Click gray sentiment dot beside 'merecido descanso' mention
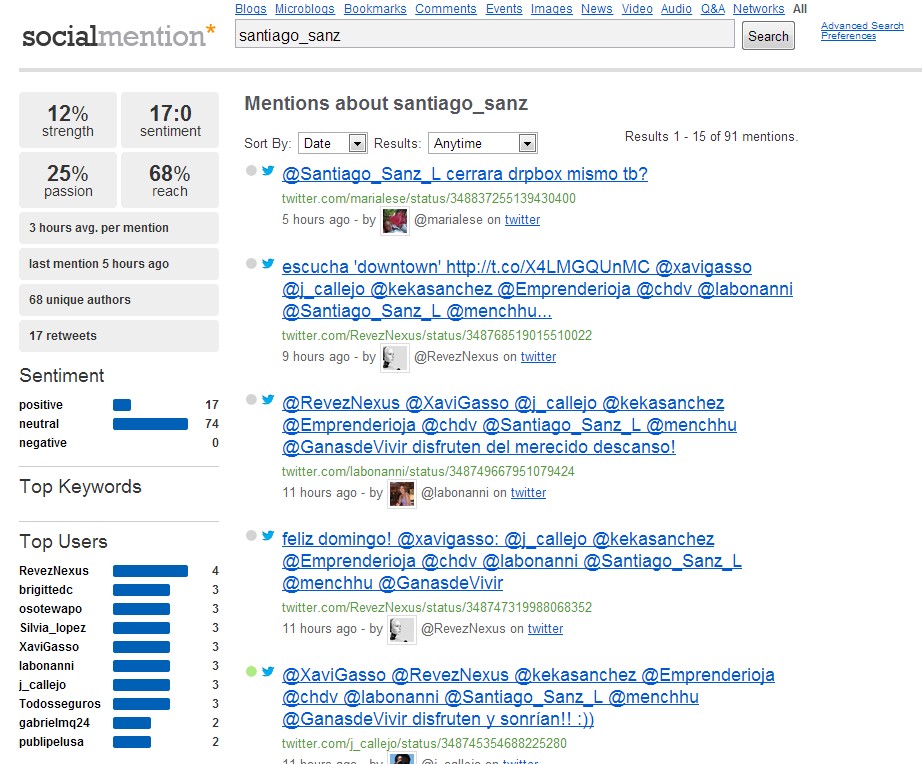The height and width of the screenshot is (764, 922). pos(251,399)
